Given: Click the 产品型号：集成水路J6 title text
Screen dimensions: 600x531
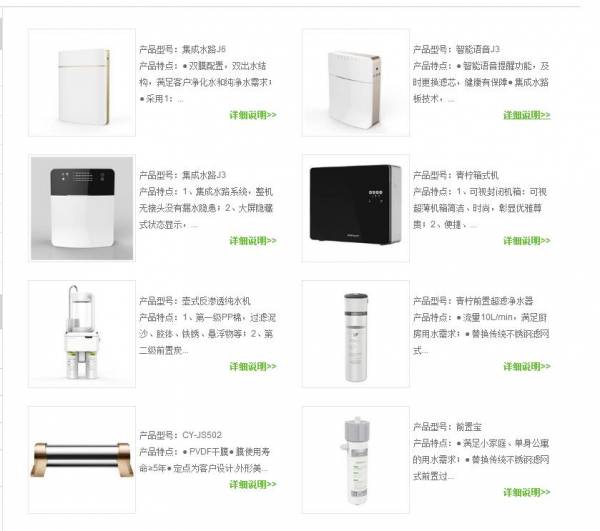Looking at the screenshot, I should coord(183,49).
